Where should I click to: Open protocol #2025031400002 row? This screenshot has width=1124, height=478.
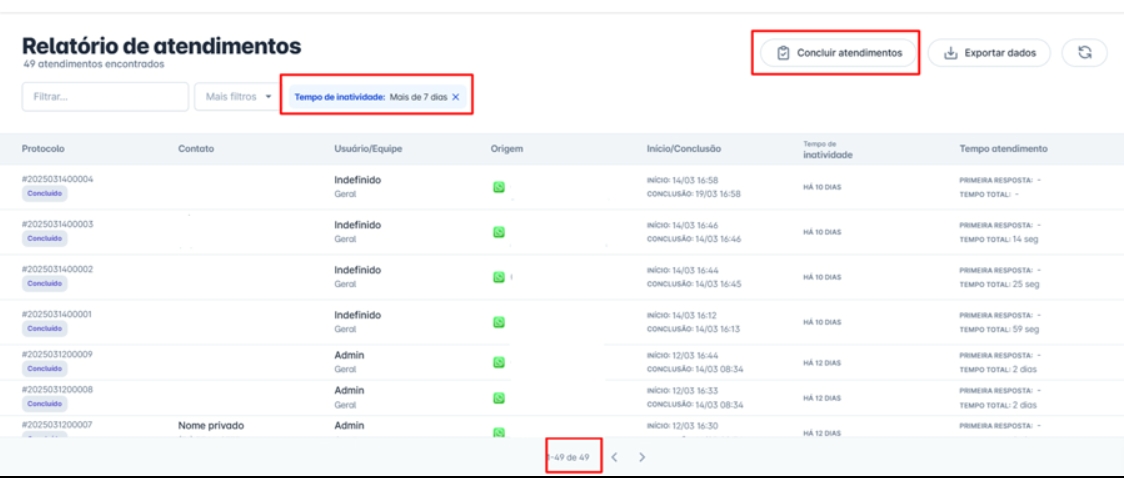58,269
